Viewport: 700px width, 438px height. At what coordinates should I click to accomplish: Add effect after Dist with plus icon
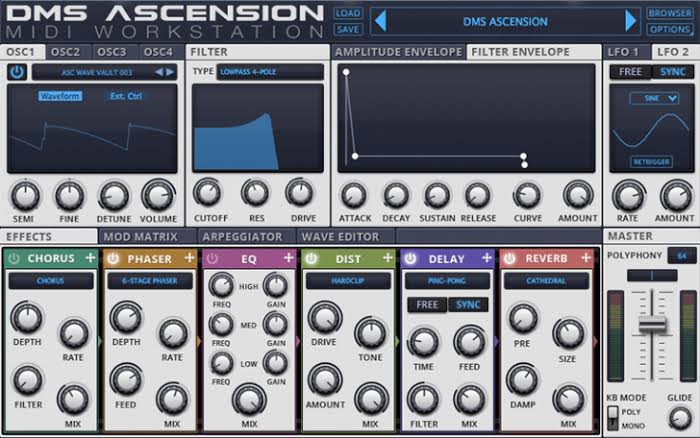(x=388, y=258)
